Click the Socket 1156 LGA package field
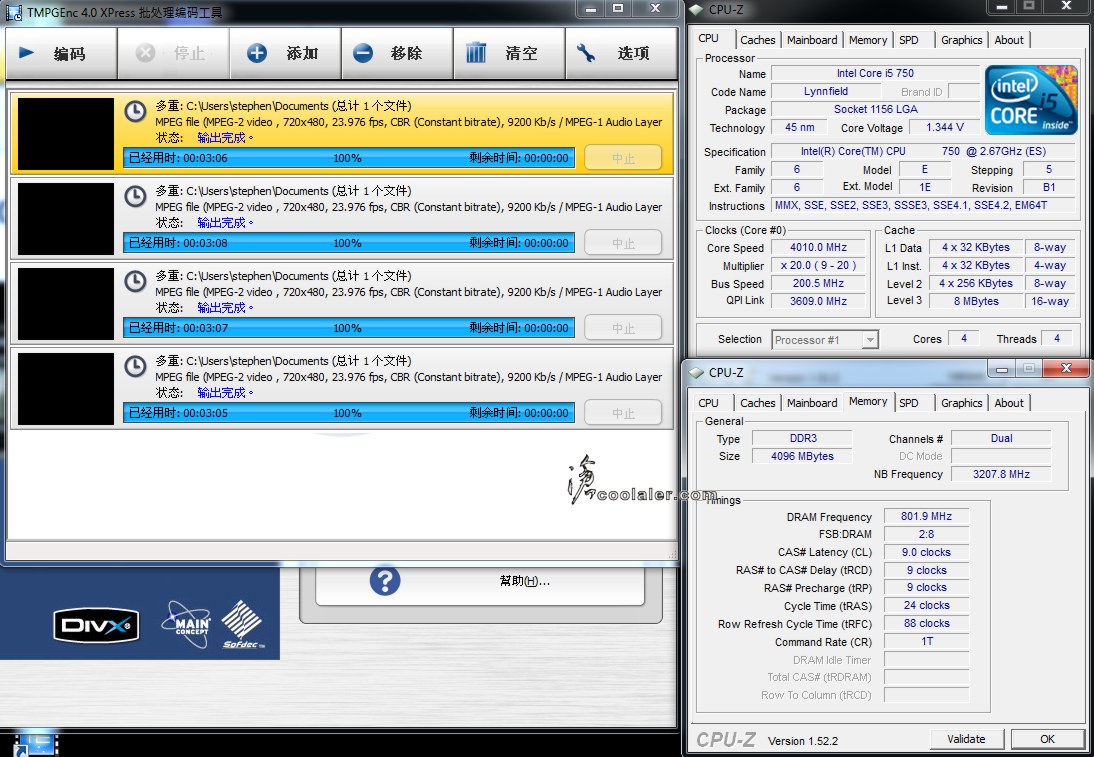1094x757 pixels. point(875,109)
